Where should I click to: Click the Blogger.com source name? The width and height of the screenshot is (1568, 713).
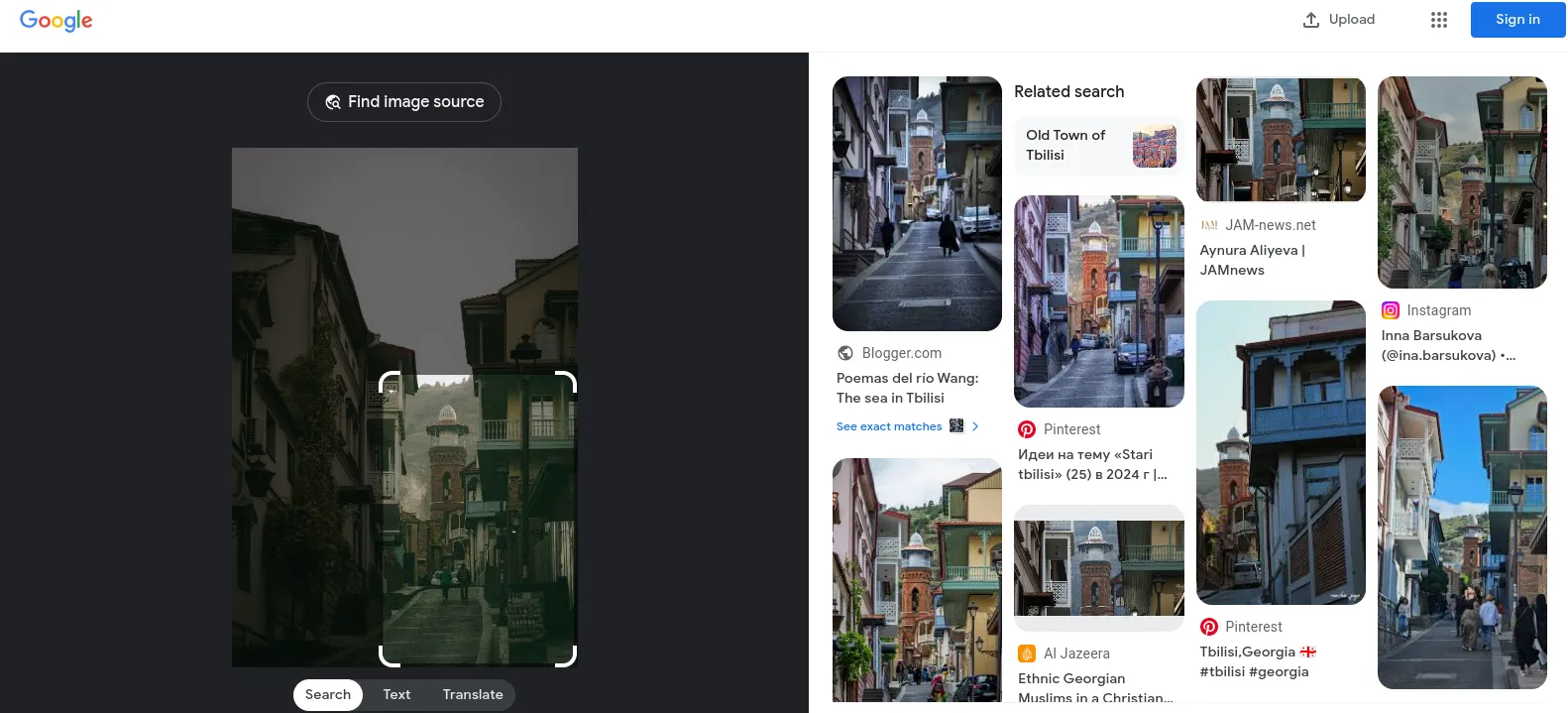pyautogui.click(x=902, y=353)
